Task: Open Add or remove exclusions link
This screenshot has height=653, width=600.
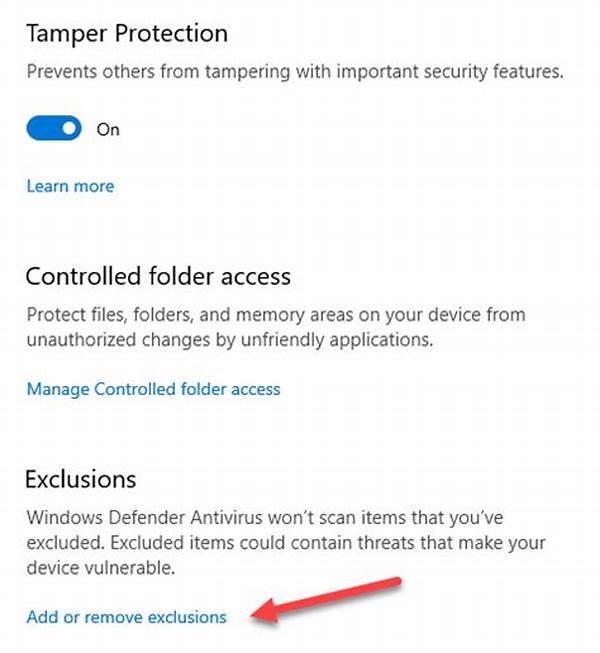Action: click(127, 617)
